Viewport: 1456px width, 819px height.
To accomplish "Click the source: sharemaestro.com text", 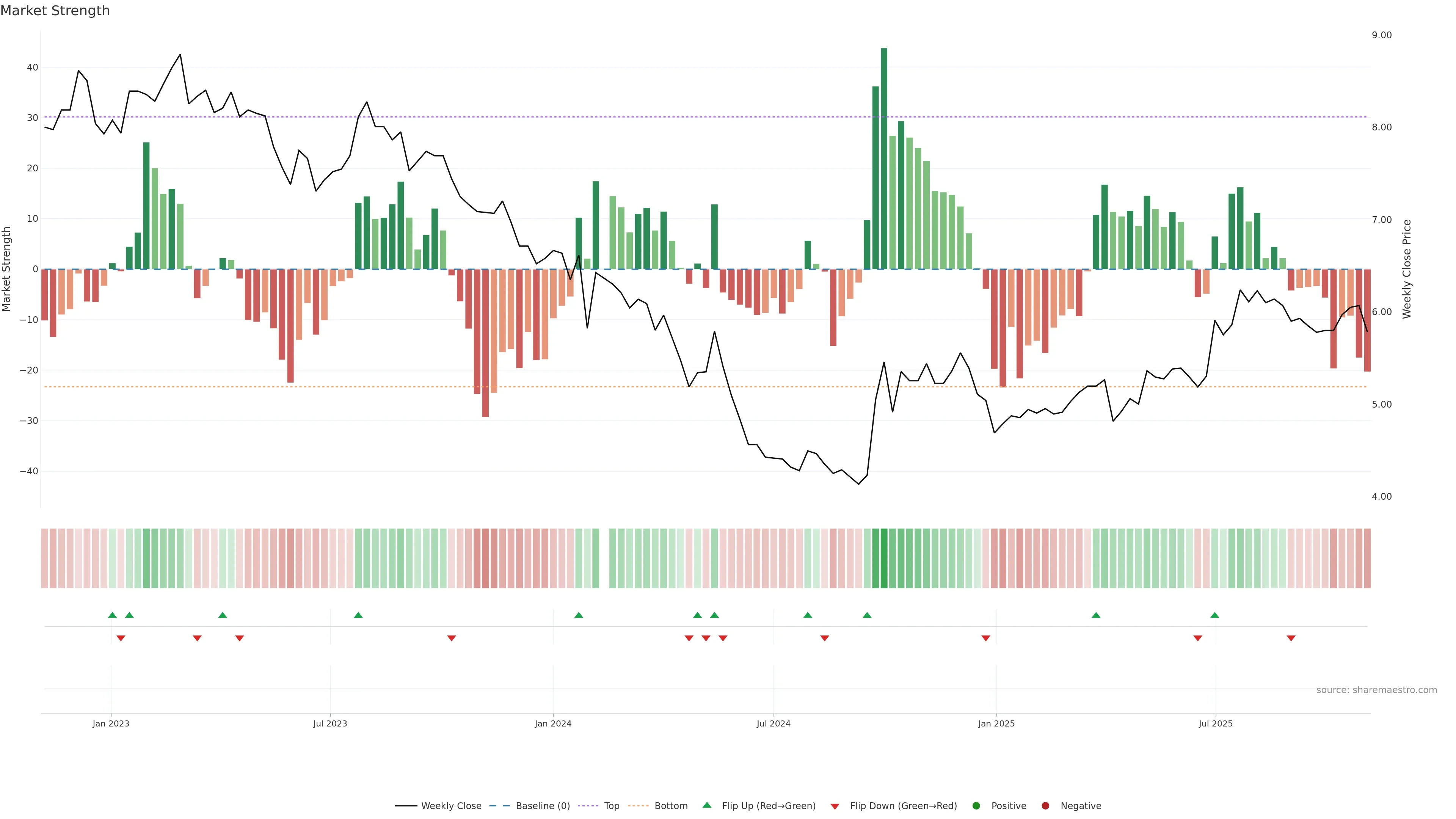I will pos(1376,690).
